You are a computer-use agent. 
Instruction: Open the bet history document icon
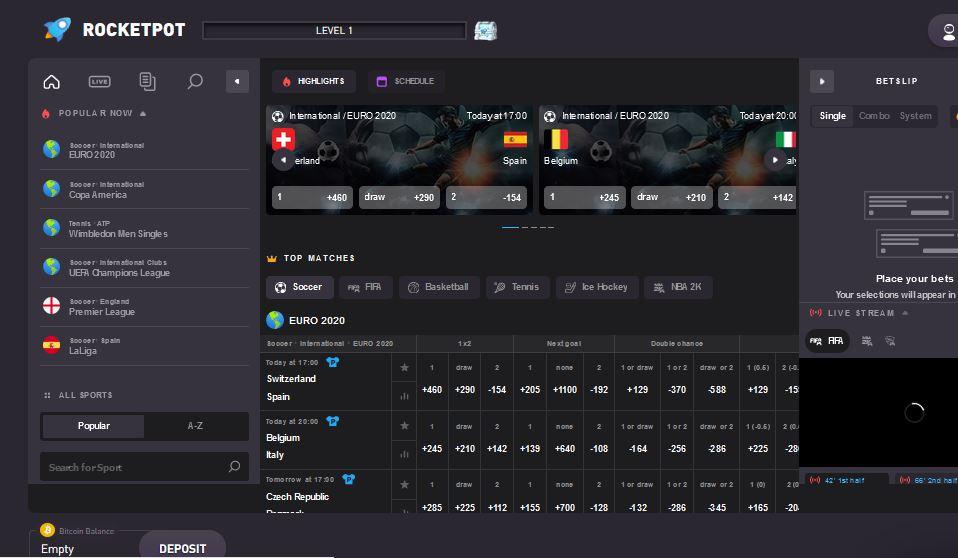pyautogui.click(x=147, y=81)
